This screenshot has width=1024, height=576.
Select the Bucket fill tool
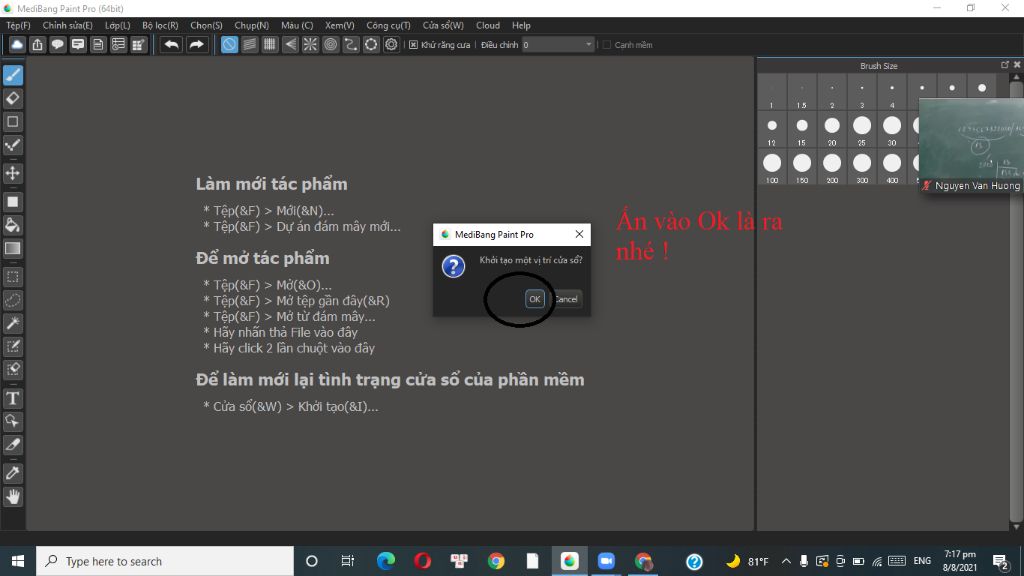click(12, 225)
